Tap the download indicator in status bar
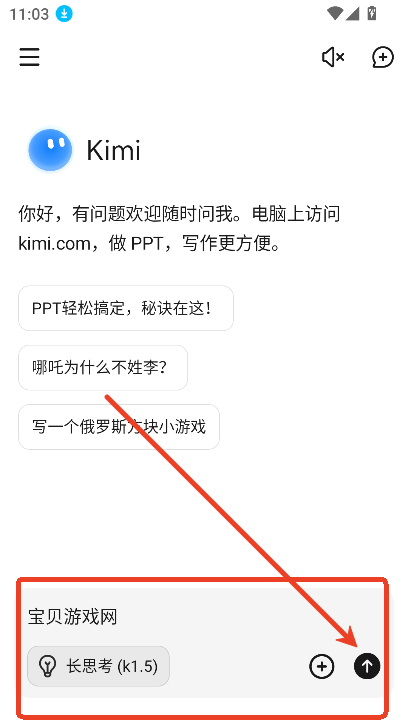 (x=64, y=14)
